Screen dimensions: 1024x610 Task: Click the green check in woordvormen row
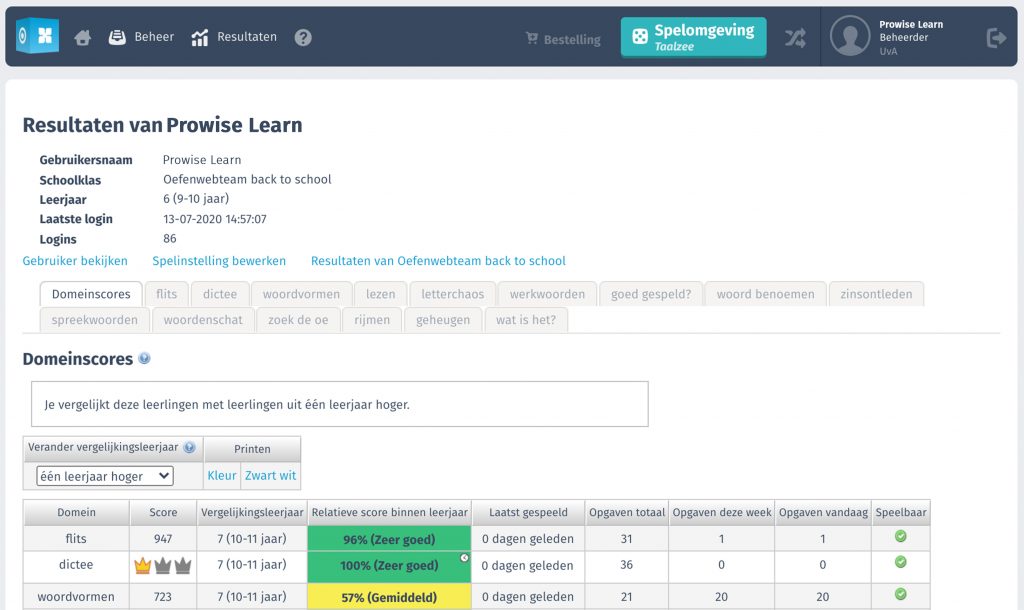[901, 594]
